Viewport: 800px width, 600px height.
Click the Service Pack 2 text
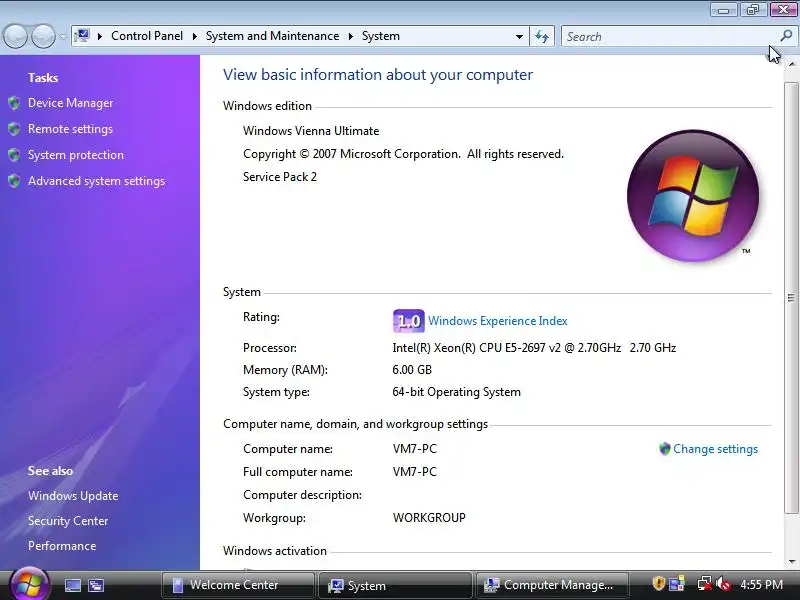coord(280,177)
